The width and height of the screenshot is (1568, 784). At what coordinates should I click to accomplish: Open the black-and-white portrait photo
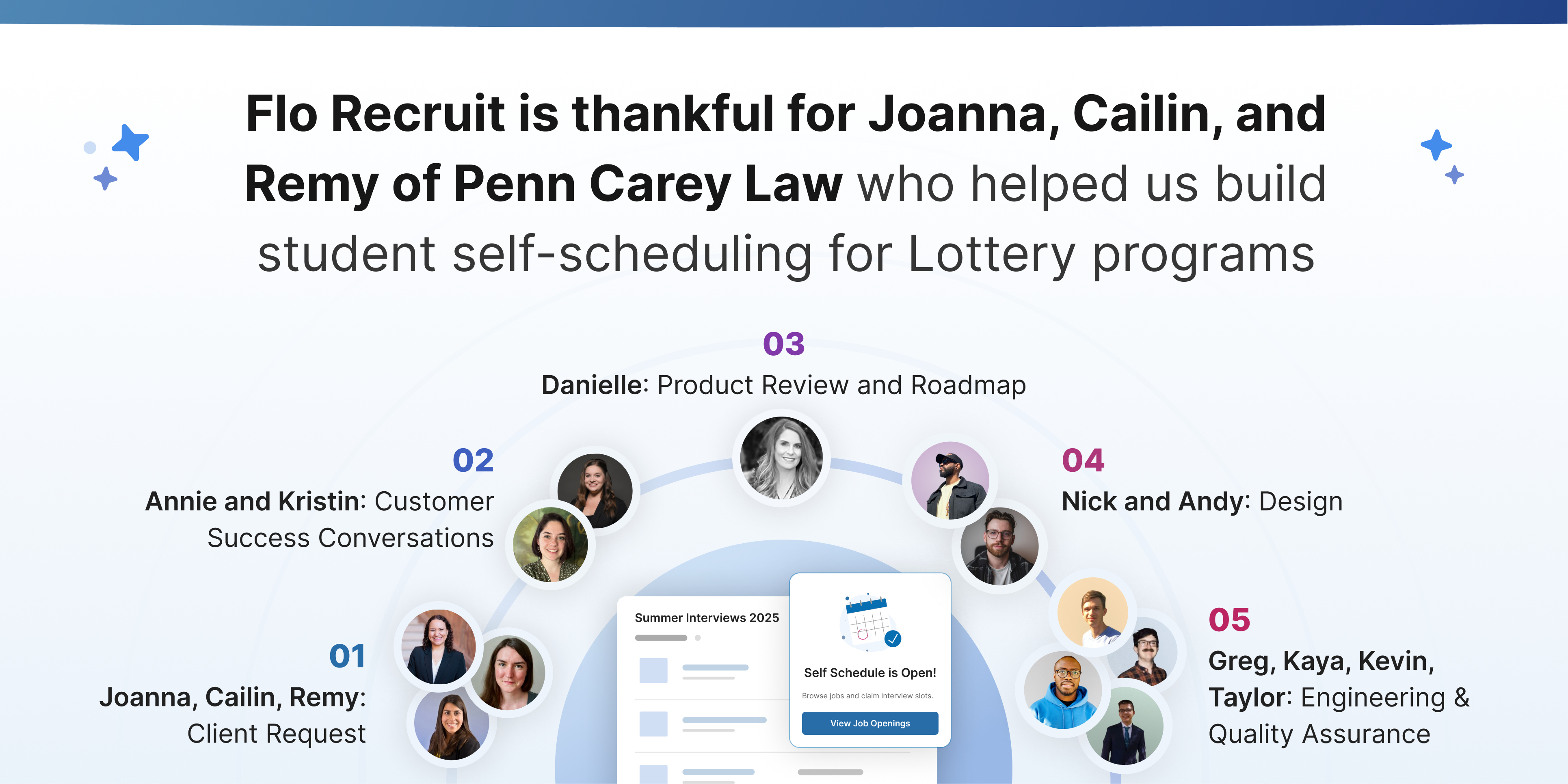pos(781,457)
